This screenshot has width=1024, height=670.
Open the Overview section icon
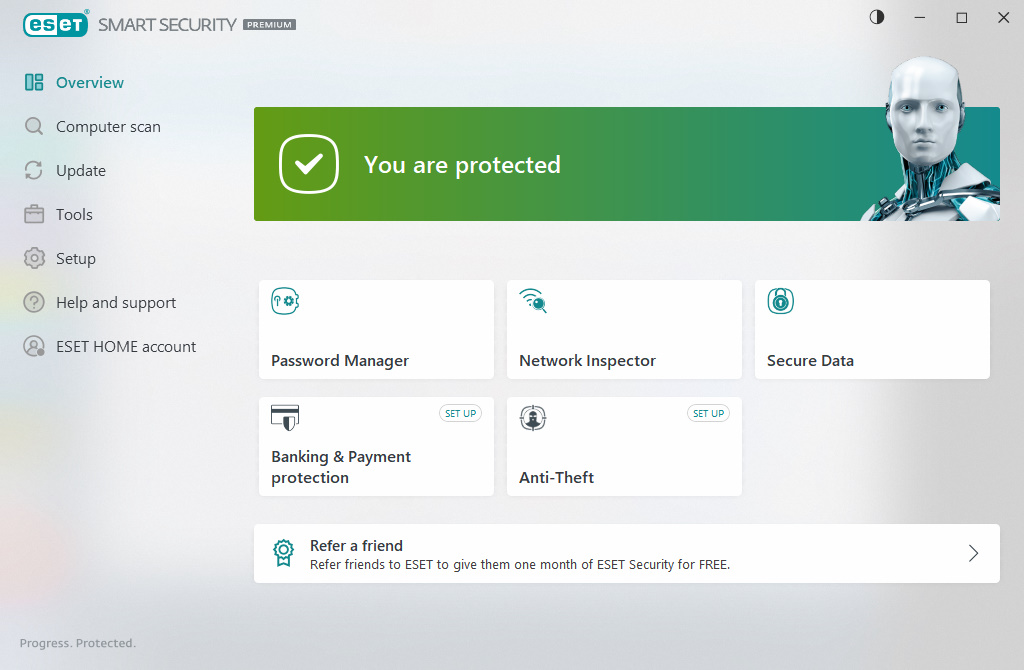pyautogui.click(x=34, y=82)
